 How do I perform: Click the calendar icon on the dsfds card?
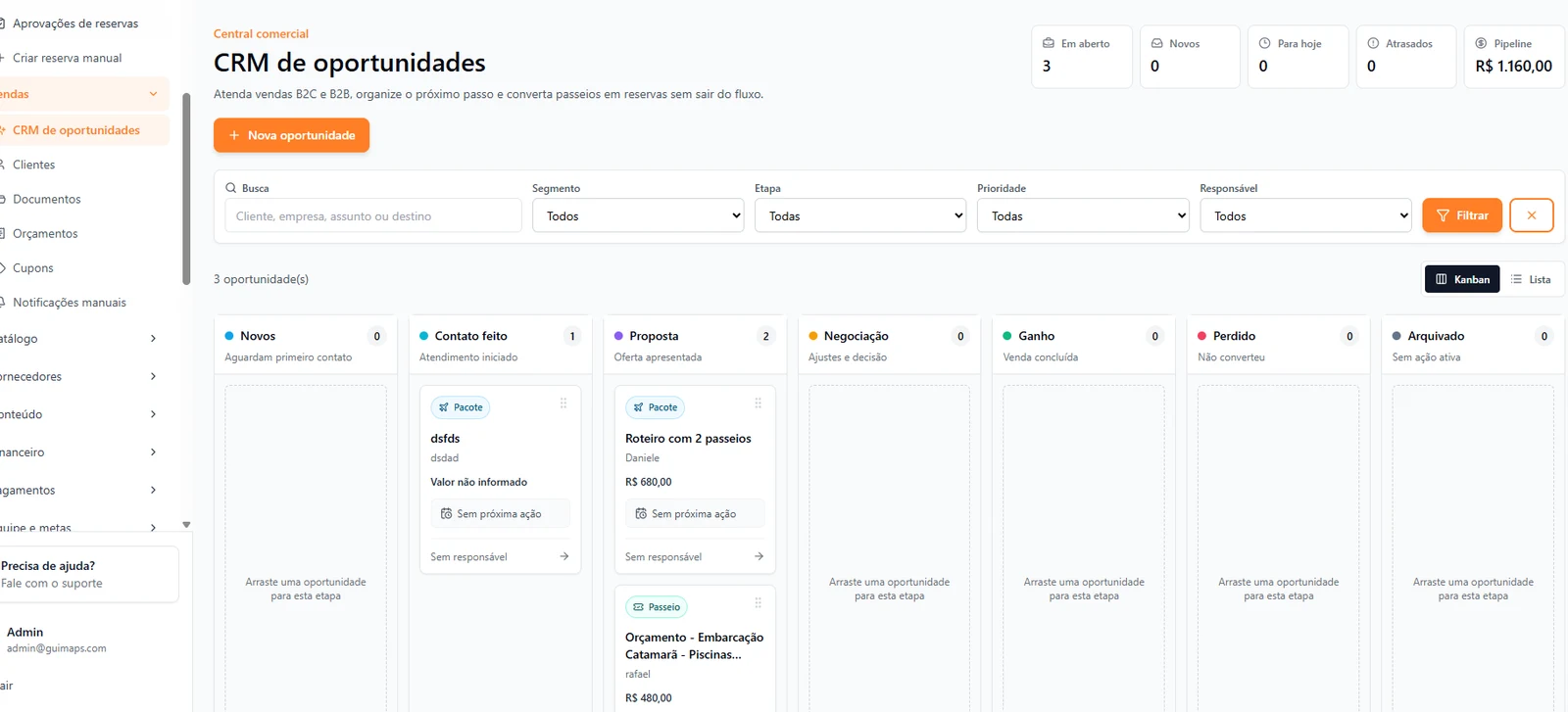(x=446, y=513)
